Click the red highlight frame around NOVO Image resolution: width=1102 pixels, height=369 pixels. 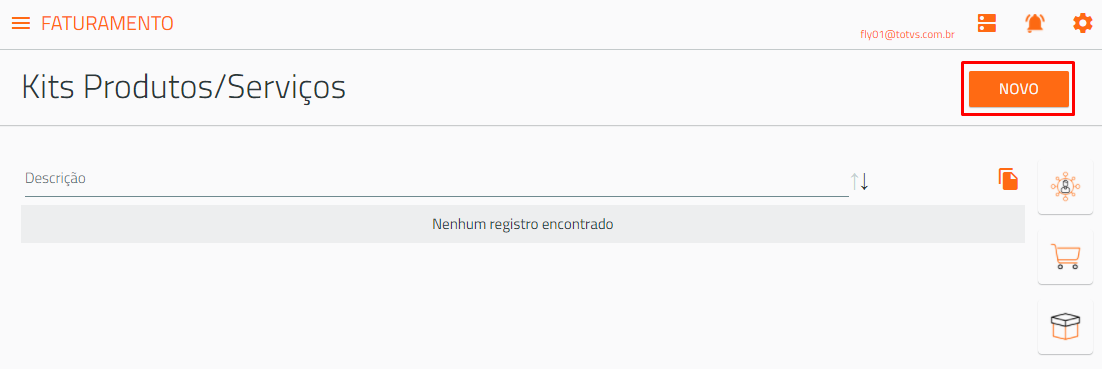click(1018, 63)
